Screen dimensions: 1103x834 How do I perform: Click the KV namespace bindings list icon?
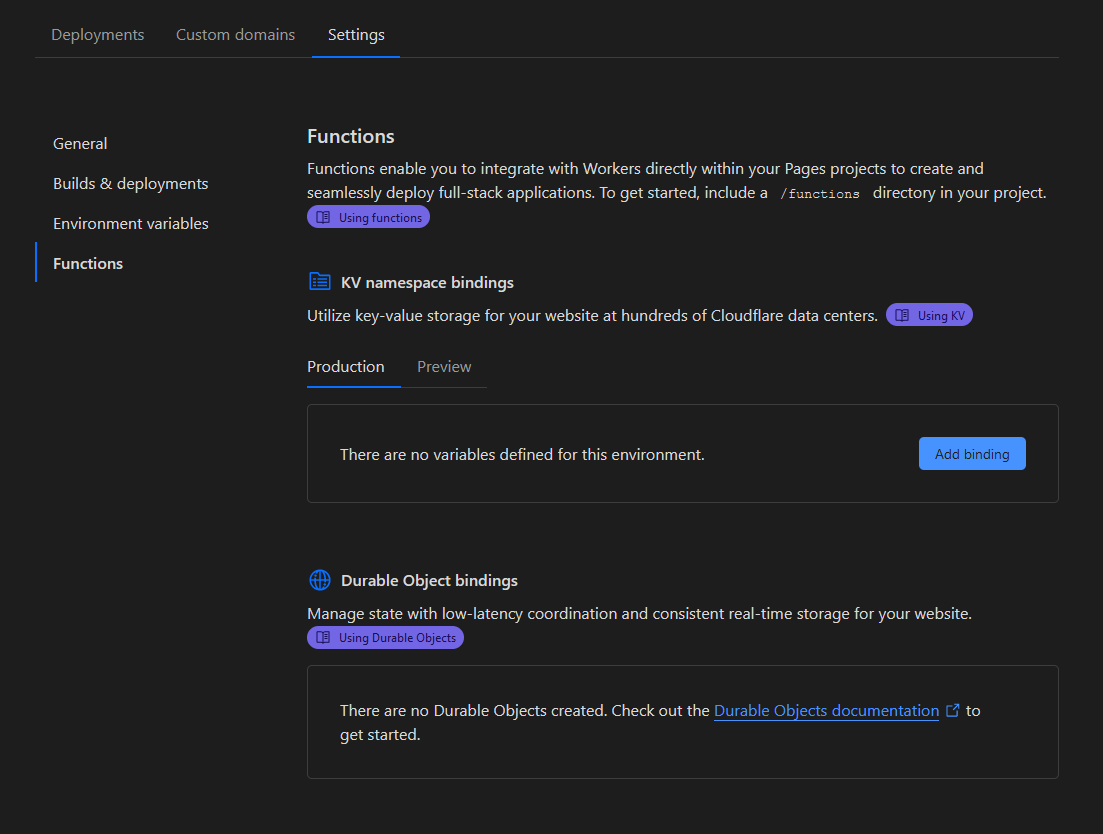click(x=320, y=282)
